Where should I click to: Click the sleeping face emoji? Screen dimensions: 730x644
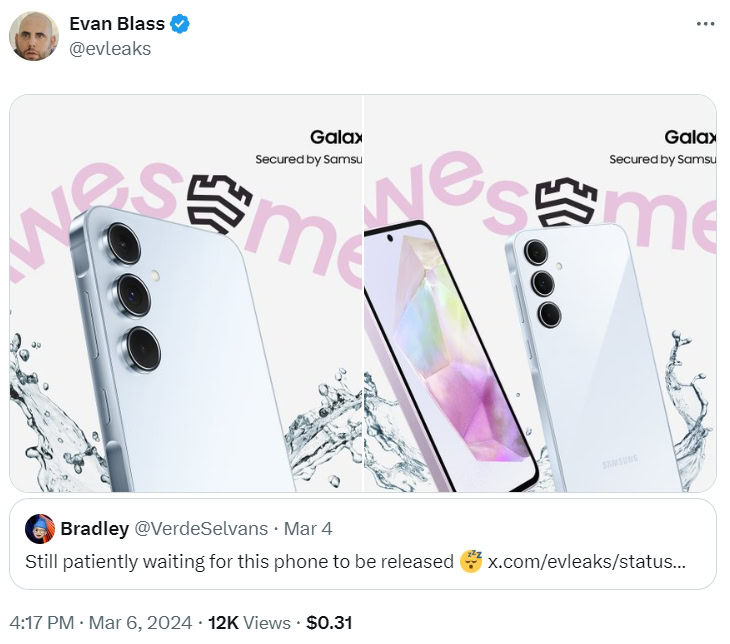(x=471, y=561)
